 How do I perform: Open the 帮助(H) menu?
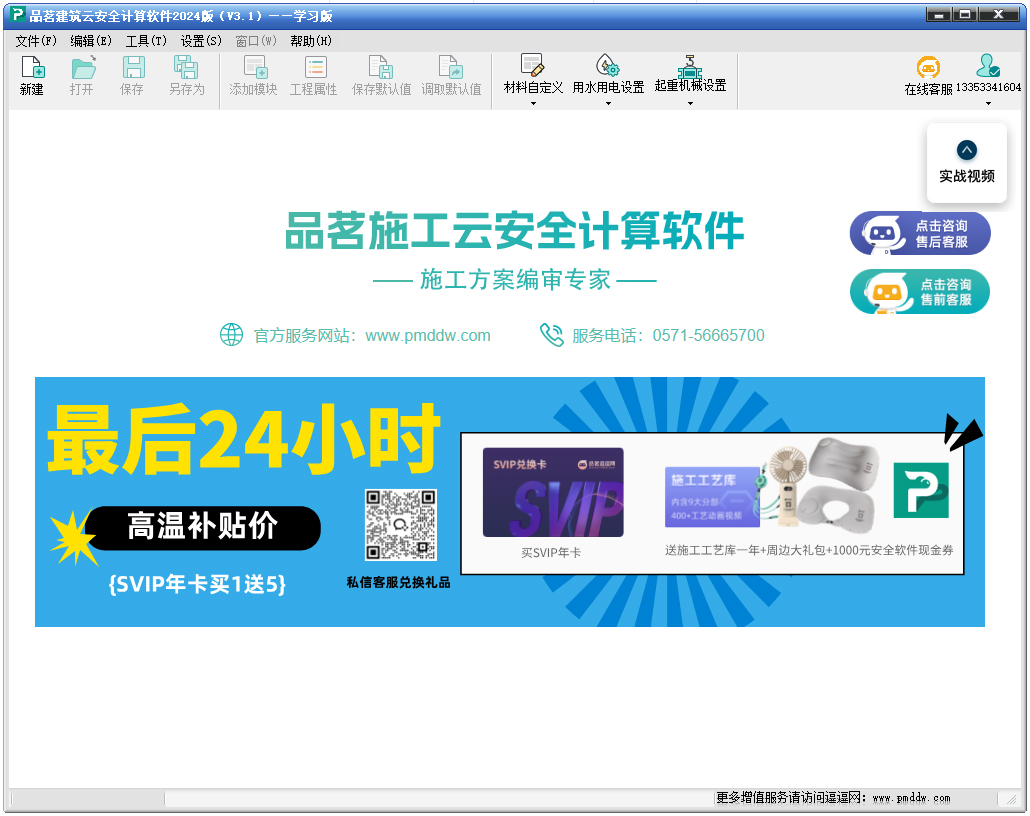311,41
